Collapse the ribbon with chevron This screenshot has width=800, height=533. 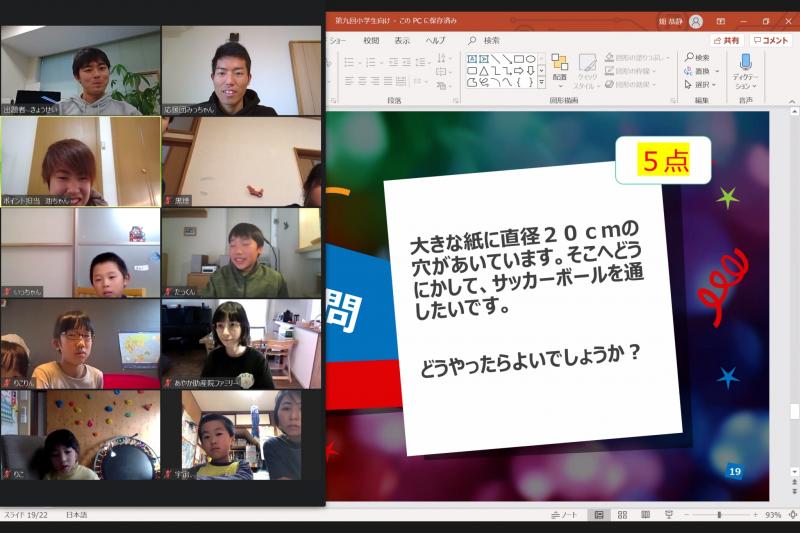pos(792,101)
